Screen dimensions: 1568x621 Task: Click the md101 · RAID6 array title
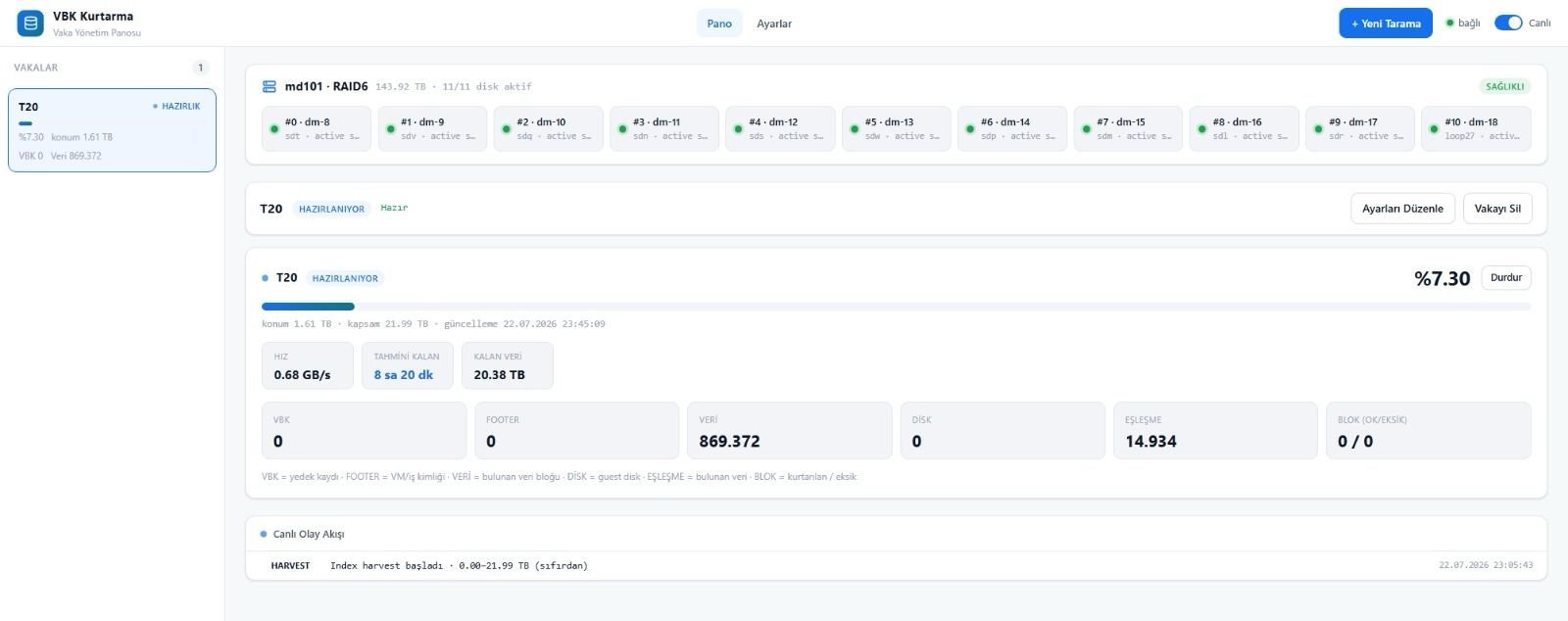326,86
